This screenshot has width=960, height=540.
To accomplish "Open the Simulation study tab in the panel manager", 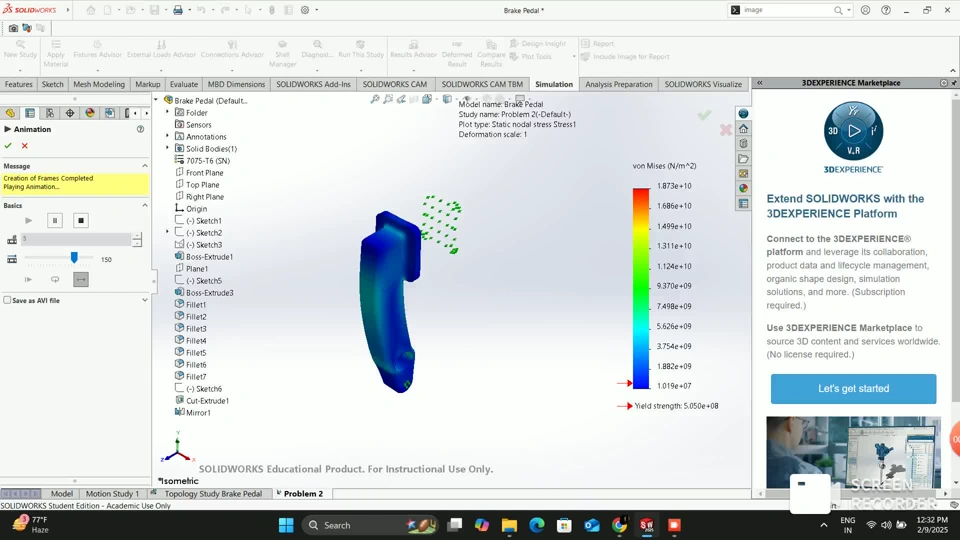I will tap(10, 113).
